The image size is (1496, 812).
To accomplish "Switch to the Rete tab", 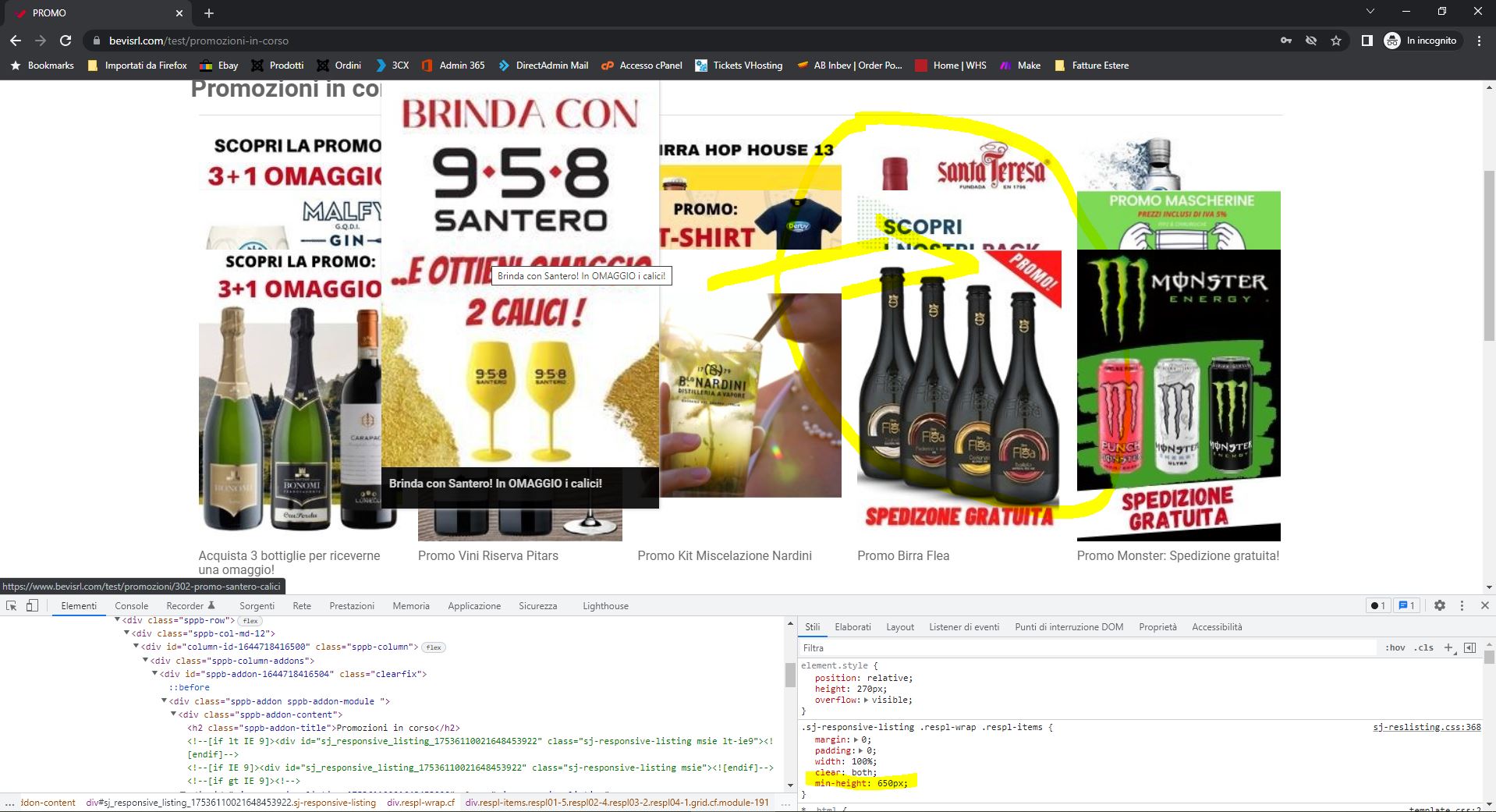I will tap(302, 606).
